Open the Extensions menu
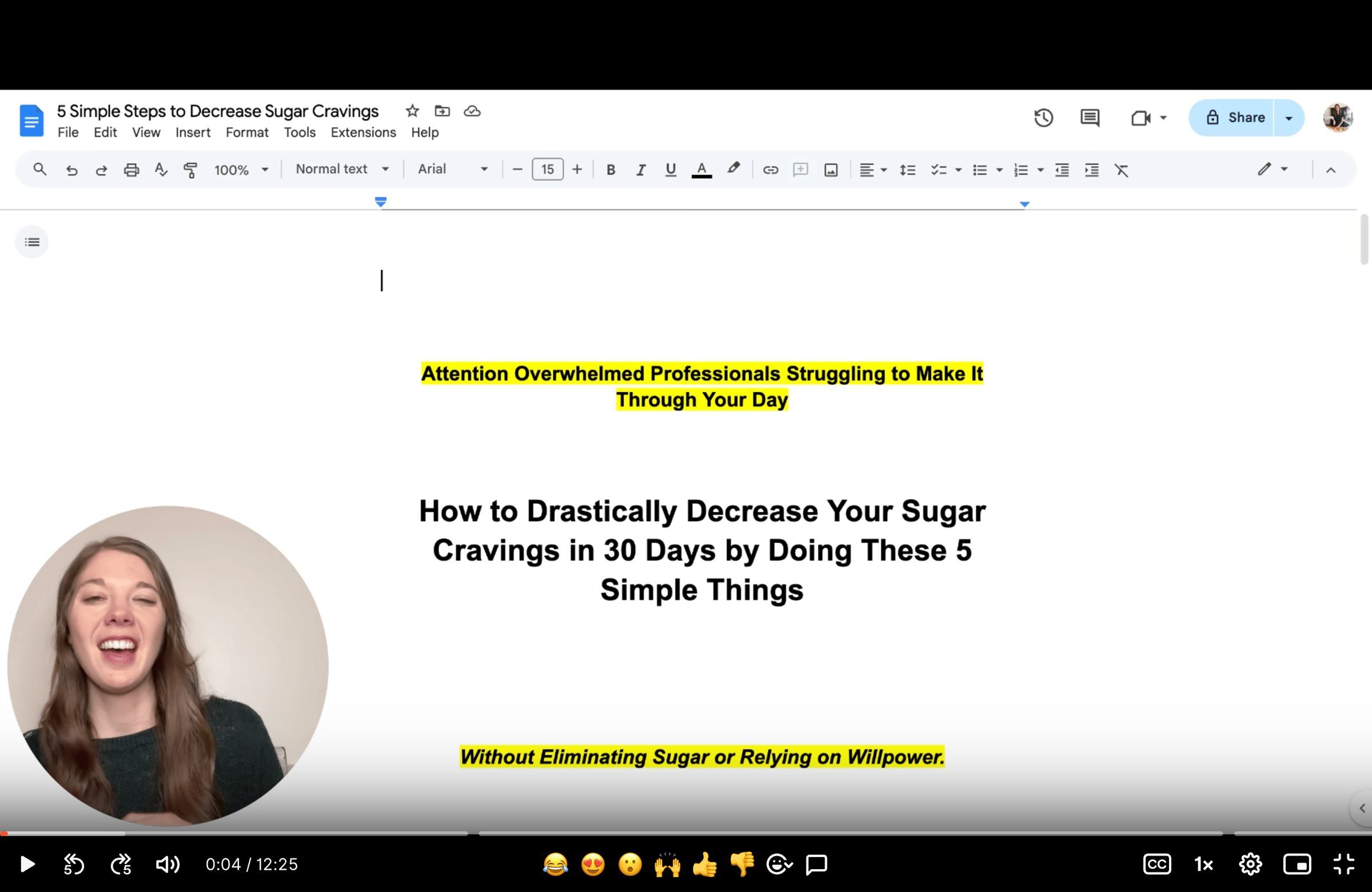1372x892 pixels. pyautogui.click(x=363, y=133)
